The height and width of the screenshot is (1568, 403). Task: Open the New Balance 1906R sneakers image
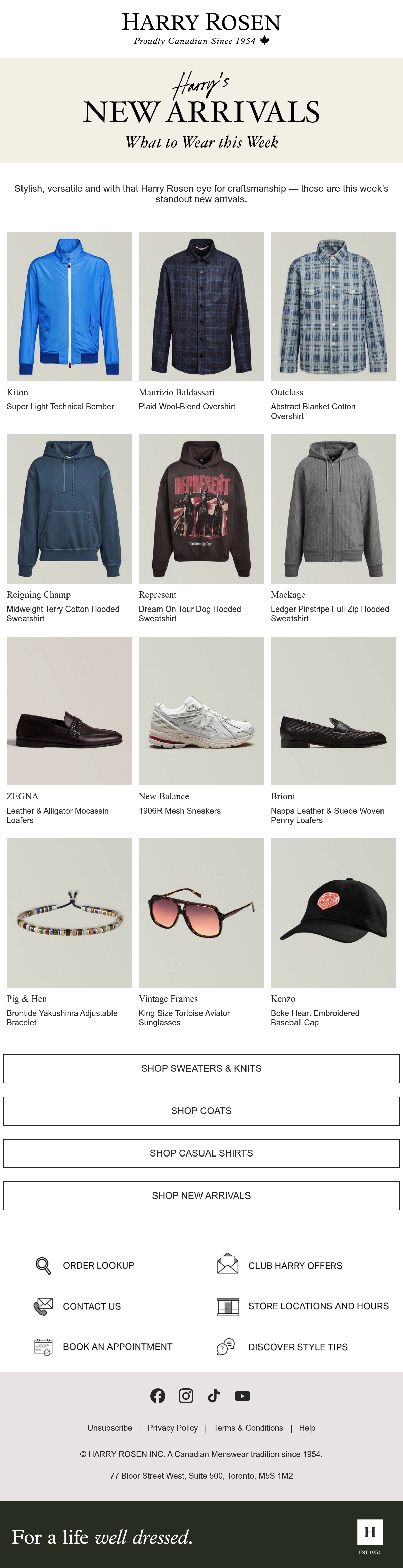click(x=201, y=711)
